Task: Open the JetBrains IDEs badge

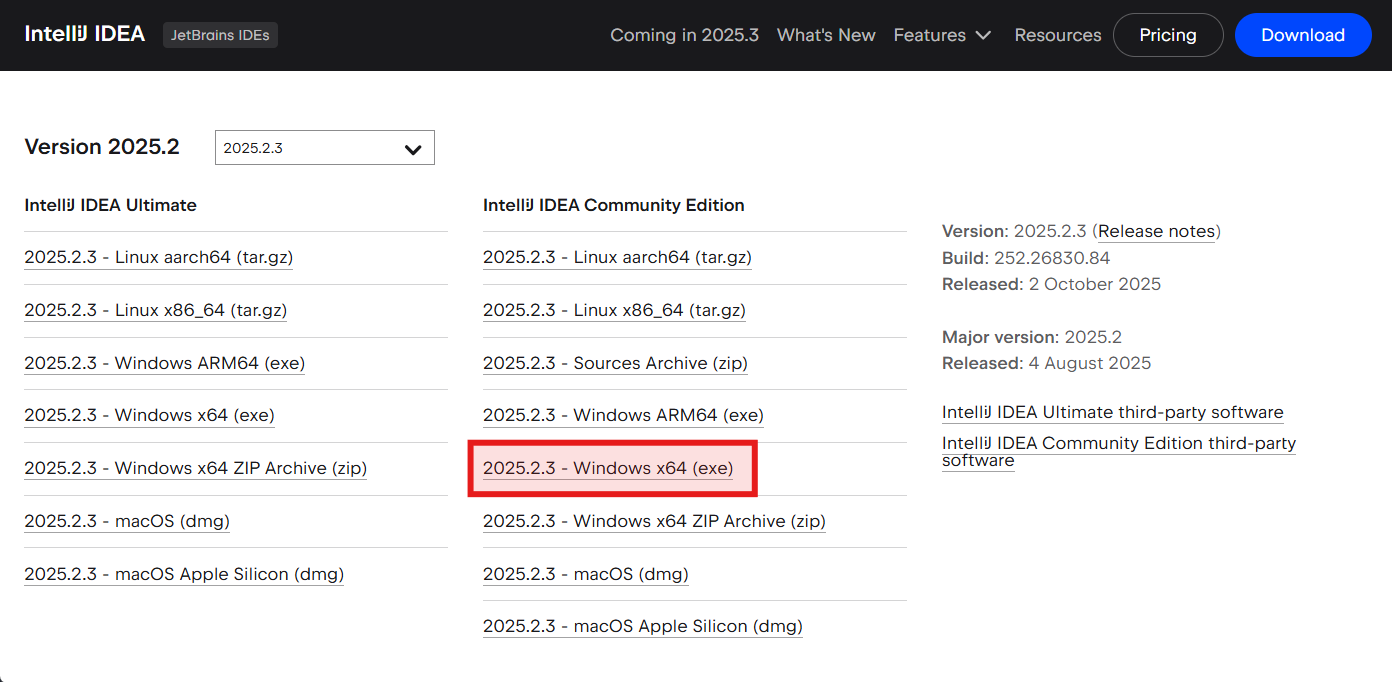Action: 220,35
